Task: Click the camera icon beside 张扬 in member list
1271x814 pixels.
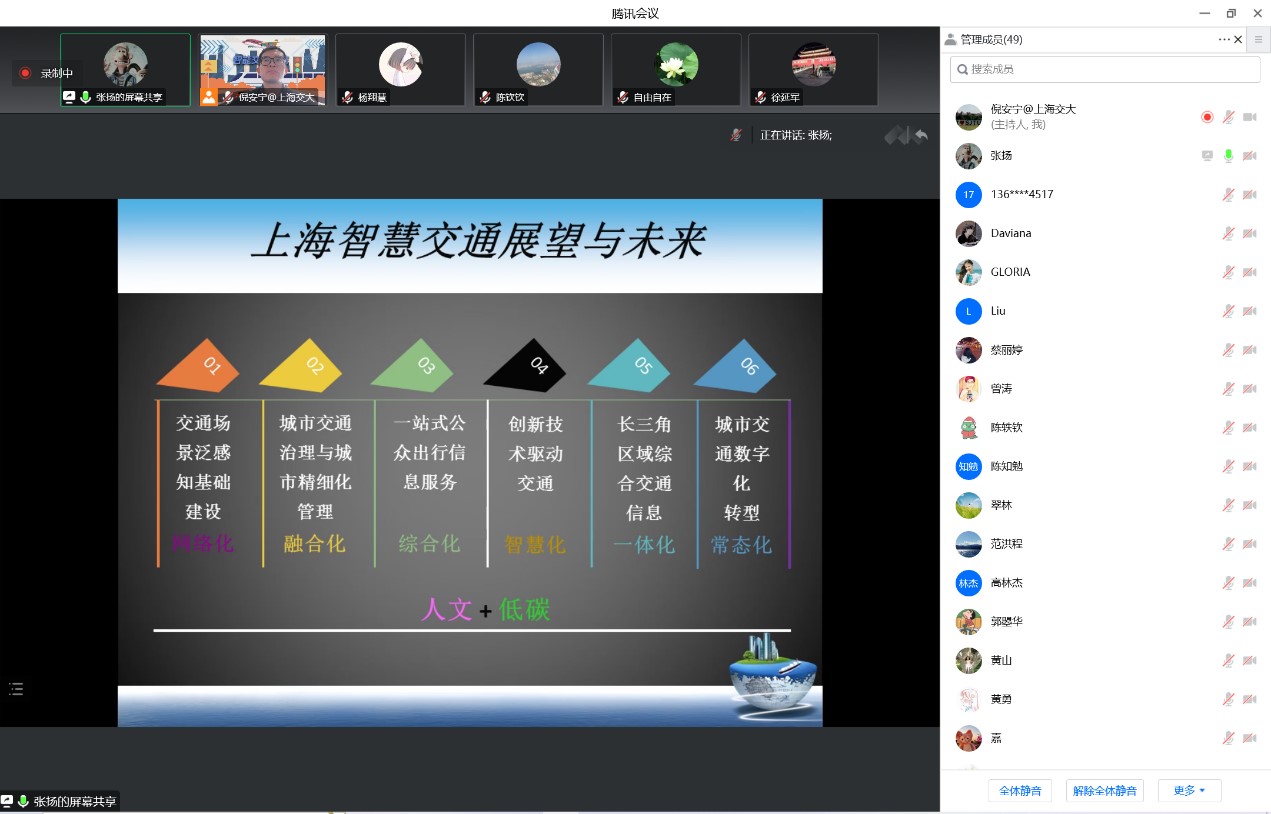Action: click(1248, 155)
